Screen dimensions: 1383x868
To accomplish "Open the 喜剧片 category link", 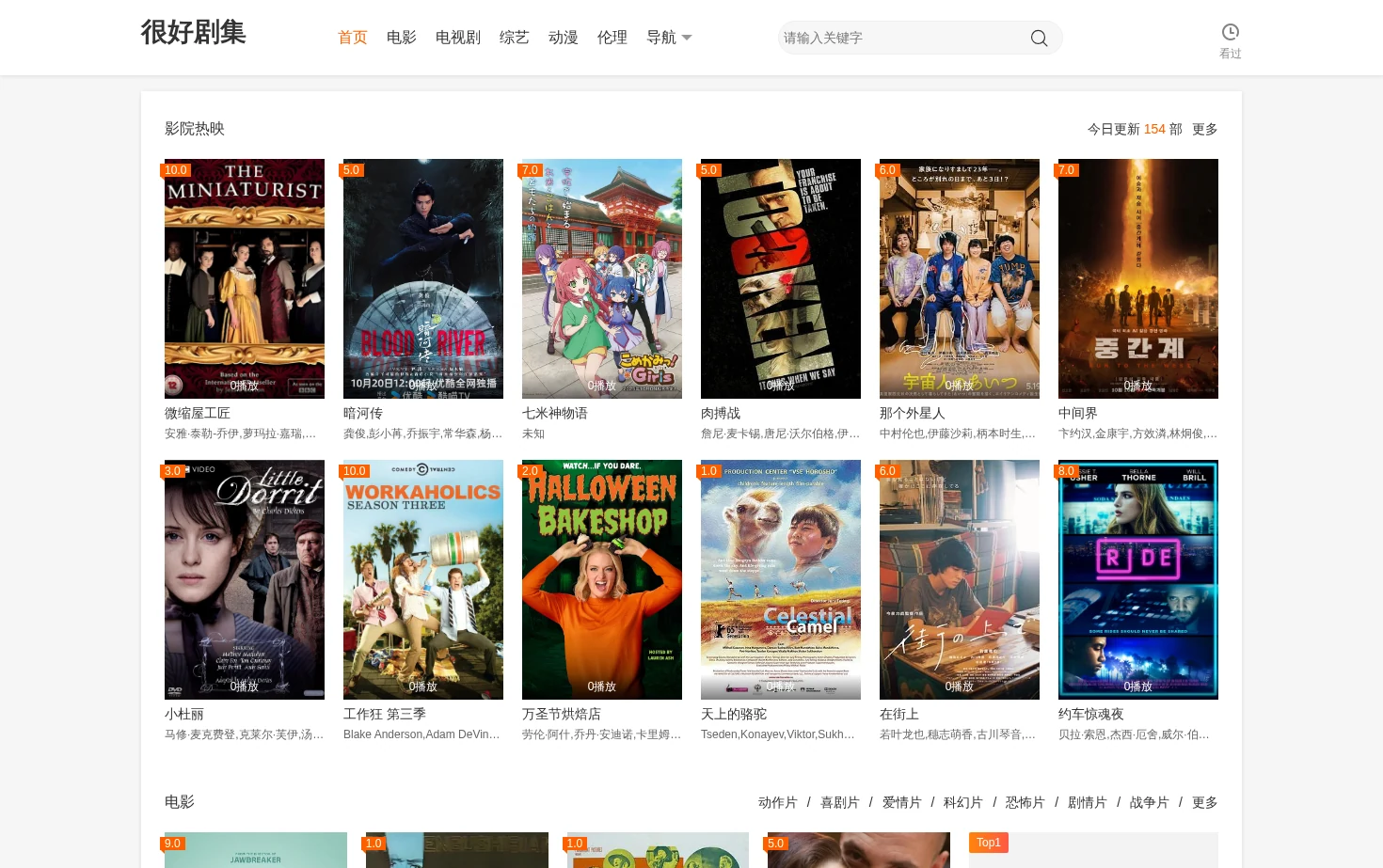I will [840, 802].
